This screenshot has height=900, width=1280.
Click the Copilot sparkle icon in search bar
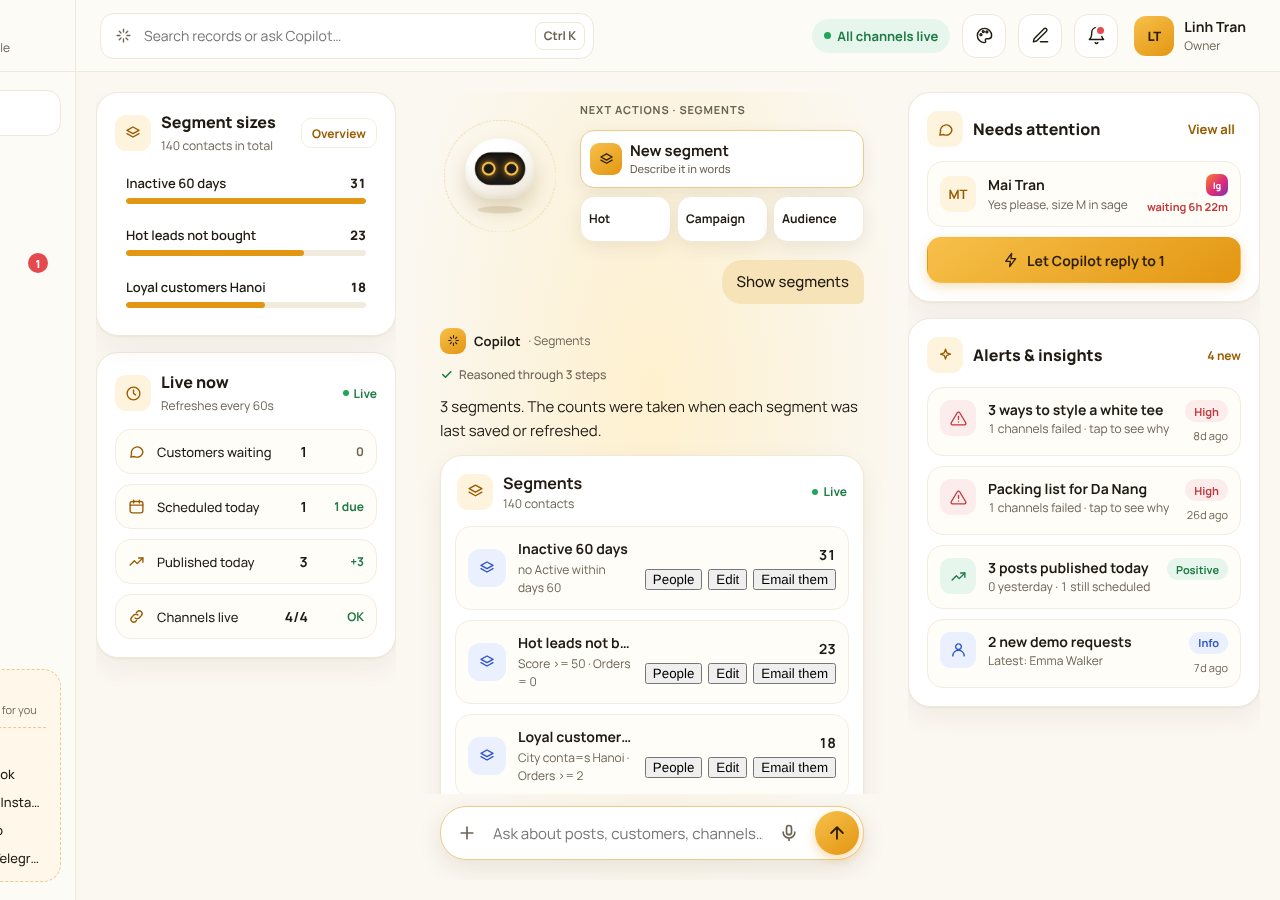(123, 36)
